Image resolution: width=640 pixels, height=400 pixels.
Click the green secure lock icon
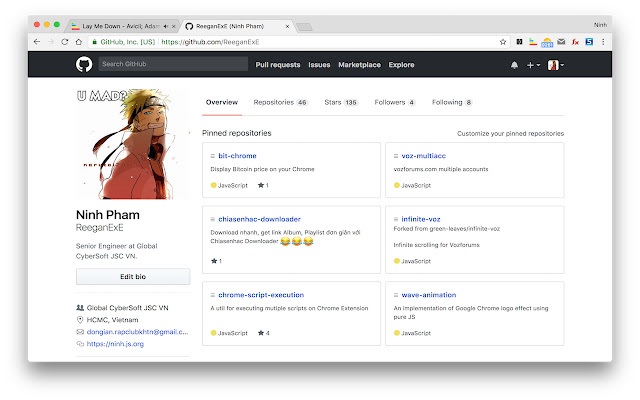[95, 42]
